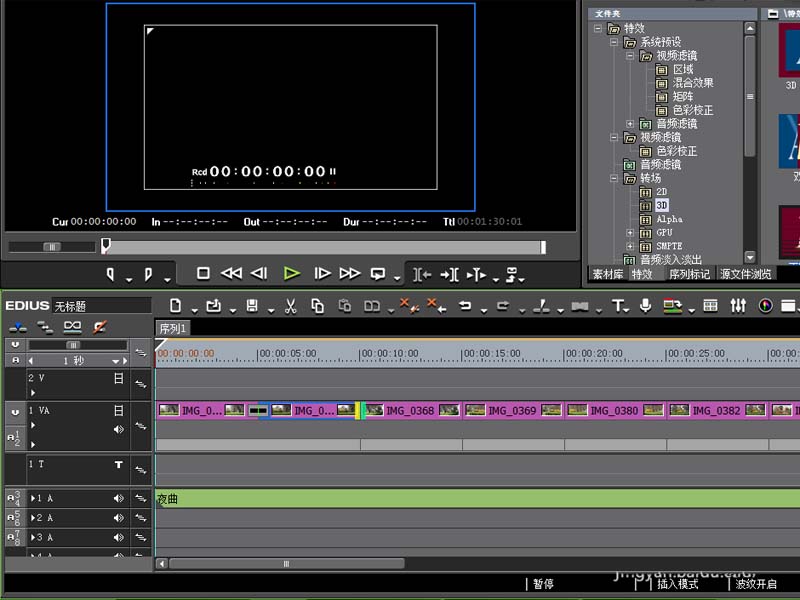This screenshot has width=800, height=600.
Task: Collapse the 转场 folder
Action: click(614, 179)
